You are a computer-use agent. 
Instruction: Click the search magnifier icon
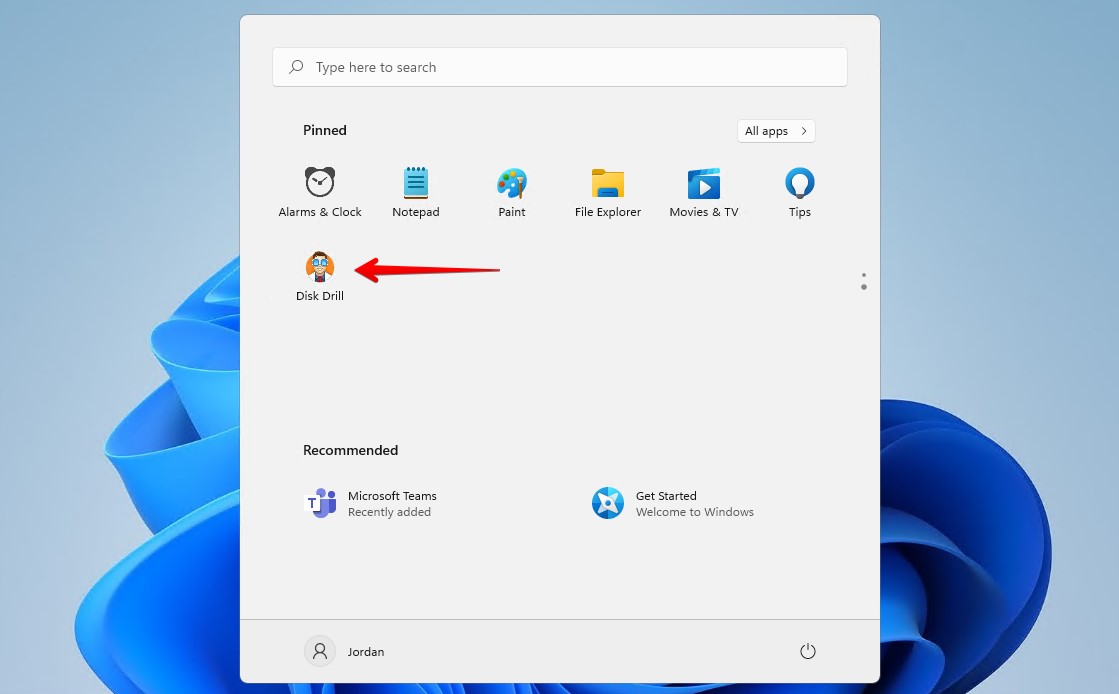tap(296, 66)
